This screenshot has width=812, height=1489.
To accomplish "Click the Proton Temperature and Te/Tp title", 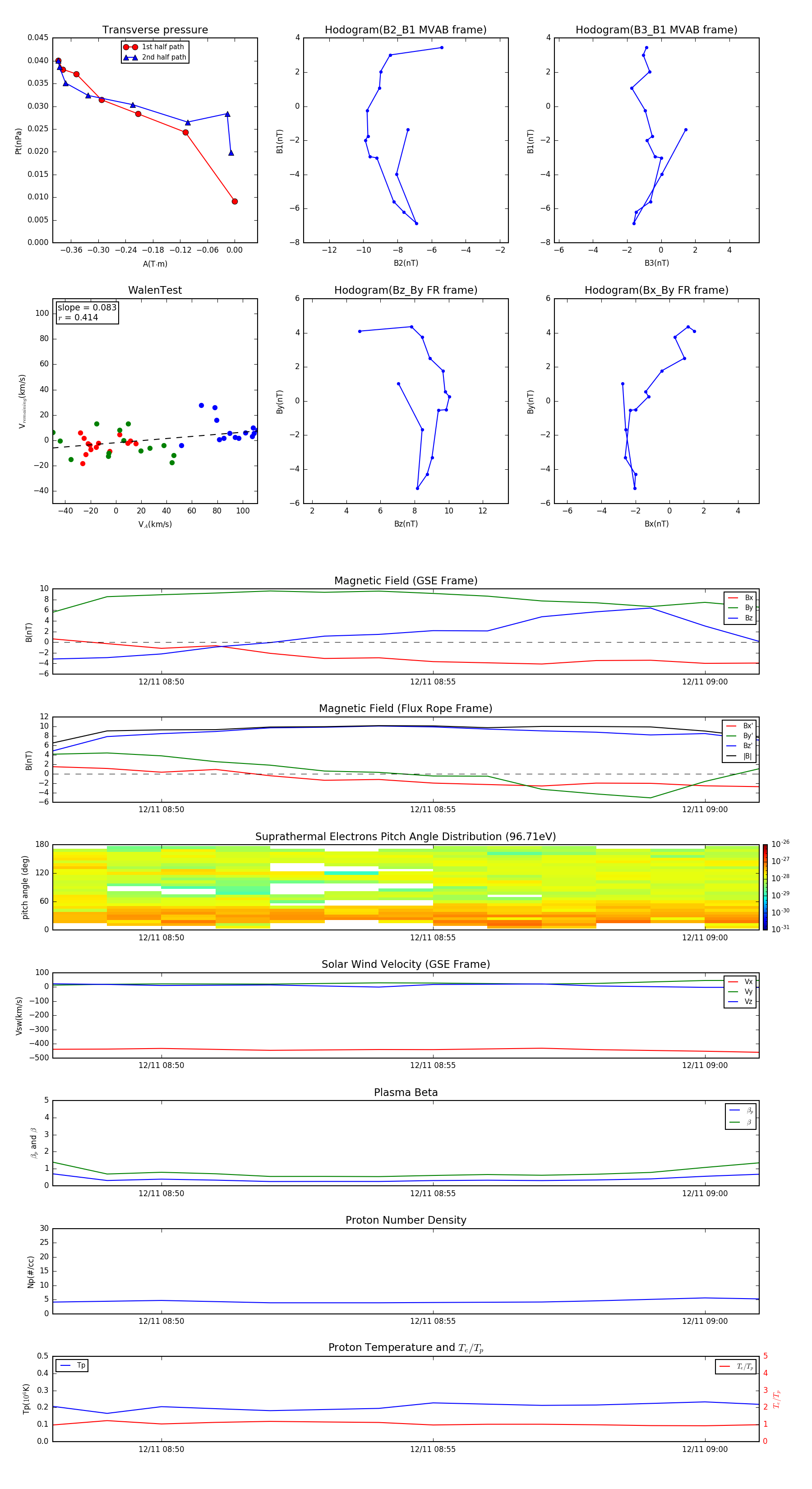I will (406, 1347).
